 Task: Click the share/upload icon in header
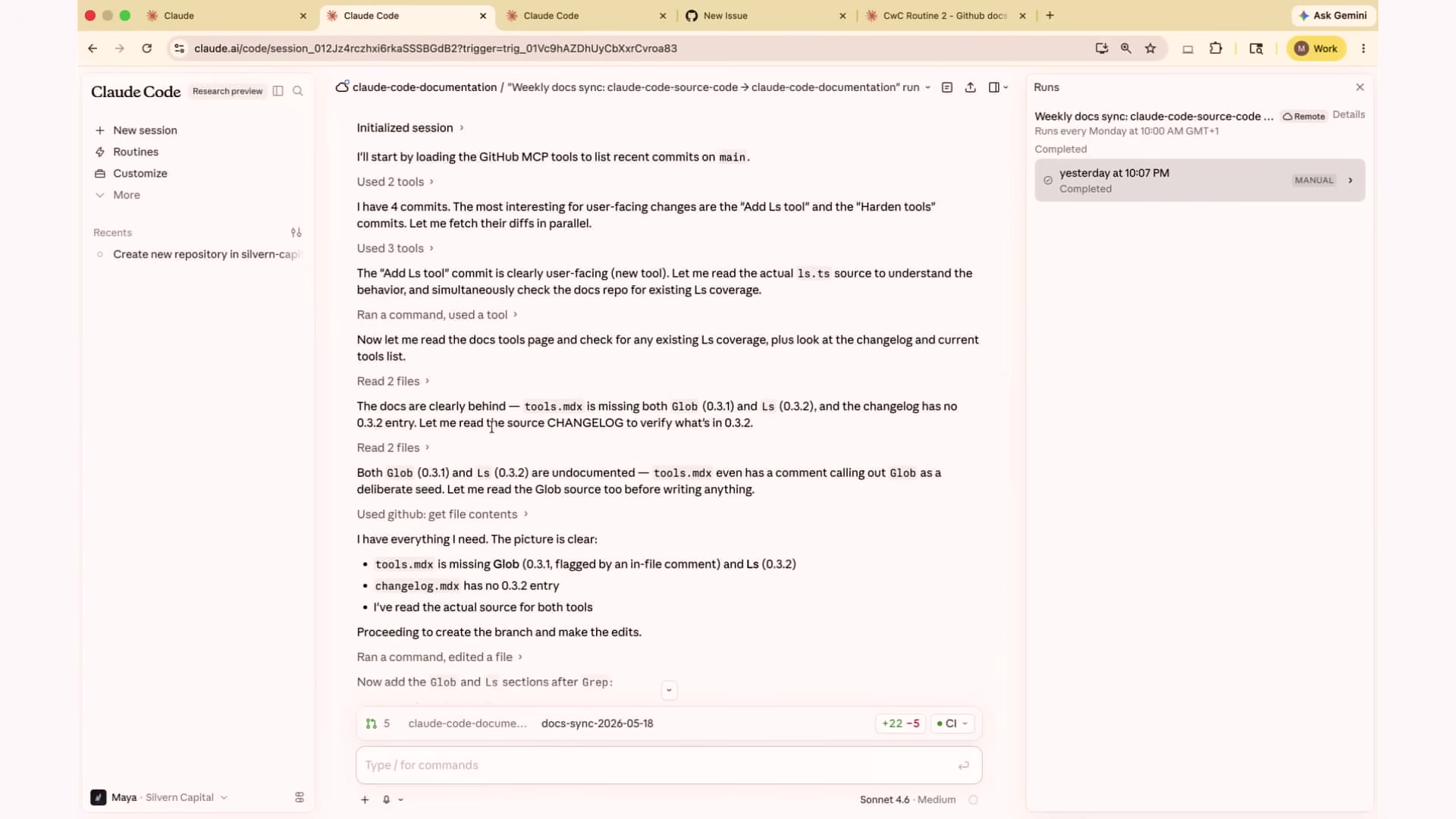971,88
